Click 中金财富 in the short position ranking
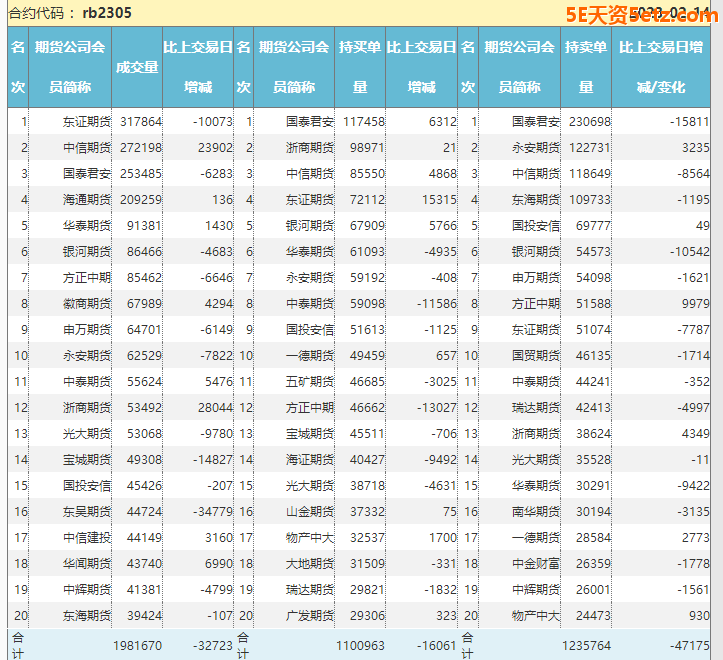The height and width of the screenshot is (660, 723). click(536, 564)
